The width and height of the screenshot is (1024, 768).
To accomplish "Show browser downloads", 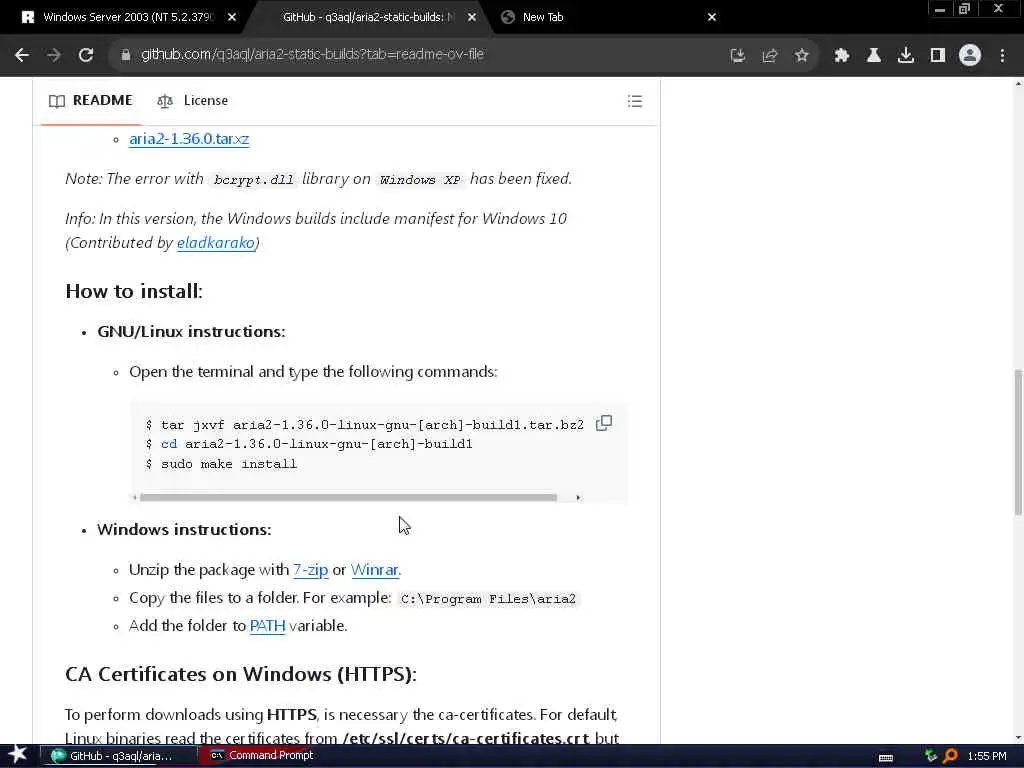I will [x=905, y=56].
